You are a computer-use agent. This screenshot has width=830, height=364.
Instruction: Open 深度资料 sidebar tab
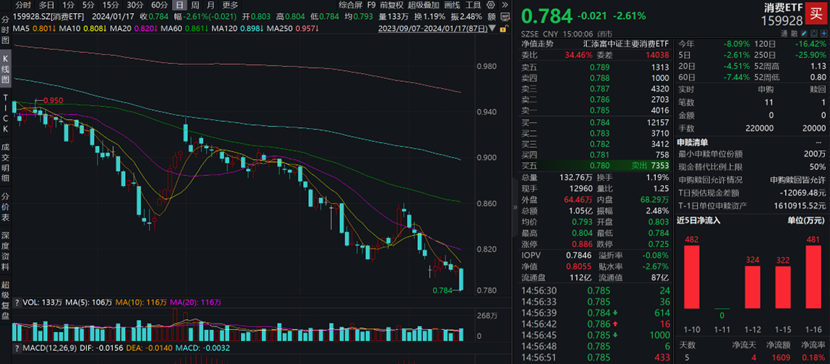pyautogui.click(x=6, y=252)
